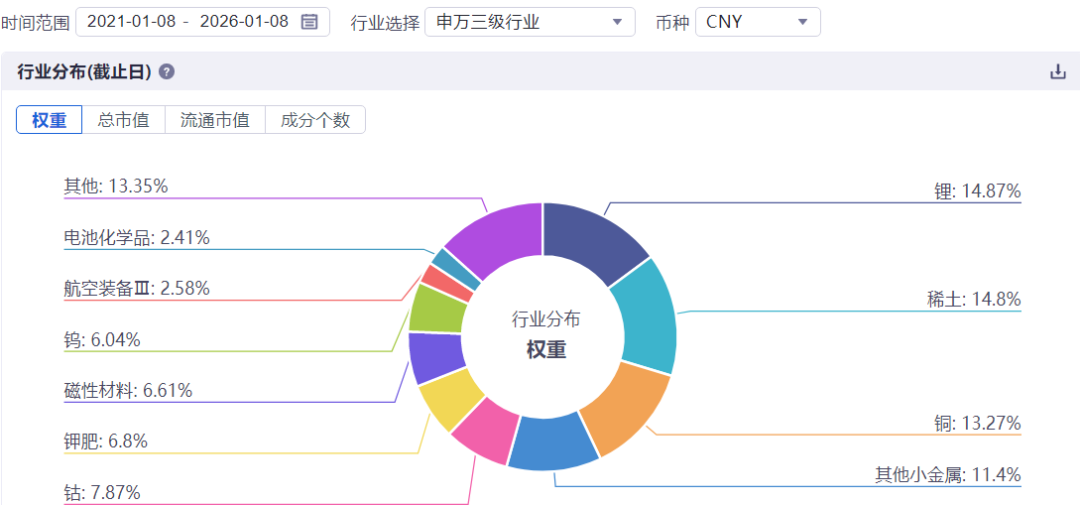Click the end date 2026-01-08 field
Viewport: 1080px width, 505px height.
pos(244,21)
